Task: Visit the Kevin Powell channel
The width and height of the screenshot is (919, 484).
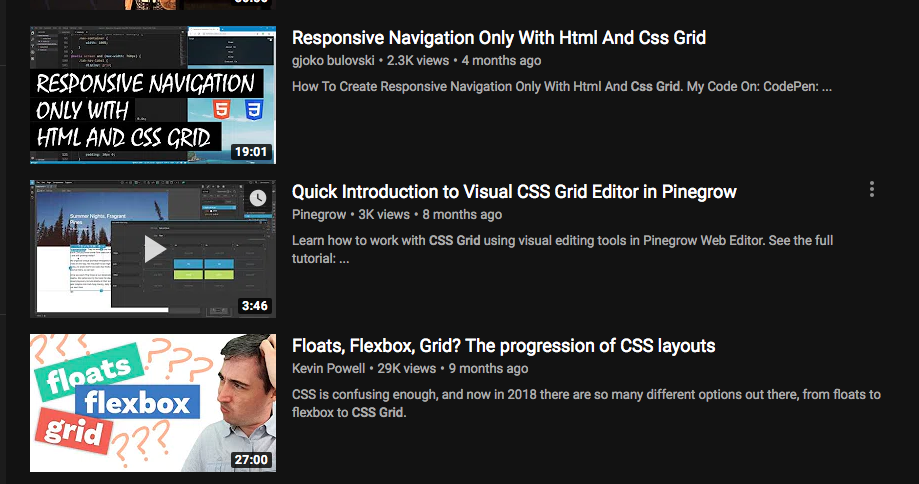Action: coord(328,369)
